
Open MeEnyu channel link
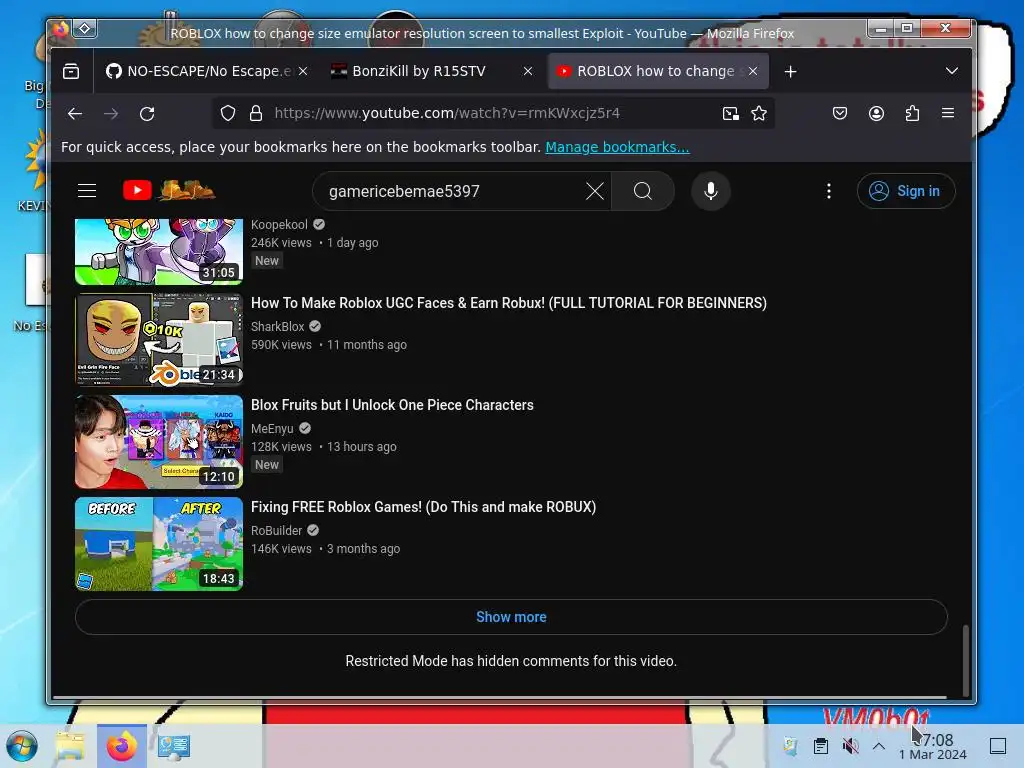point(272,428)
